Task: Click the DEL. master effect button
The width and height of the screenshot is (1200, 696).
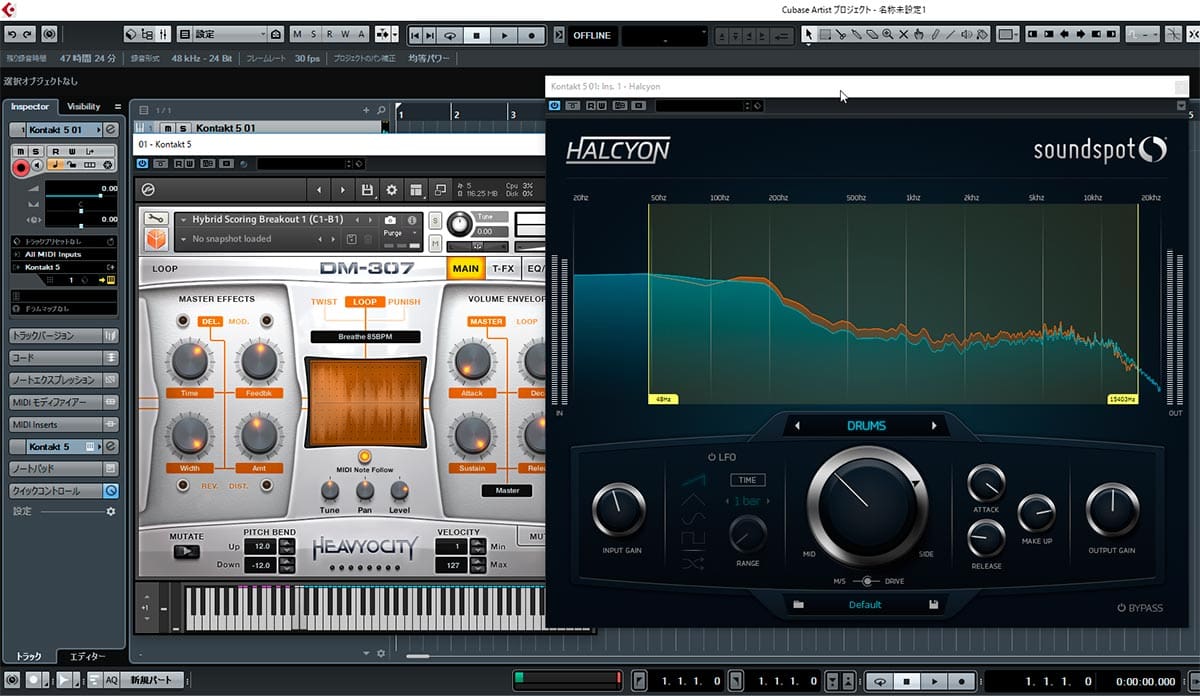Action: [x=210, y=321]
